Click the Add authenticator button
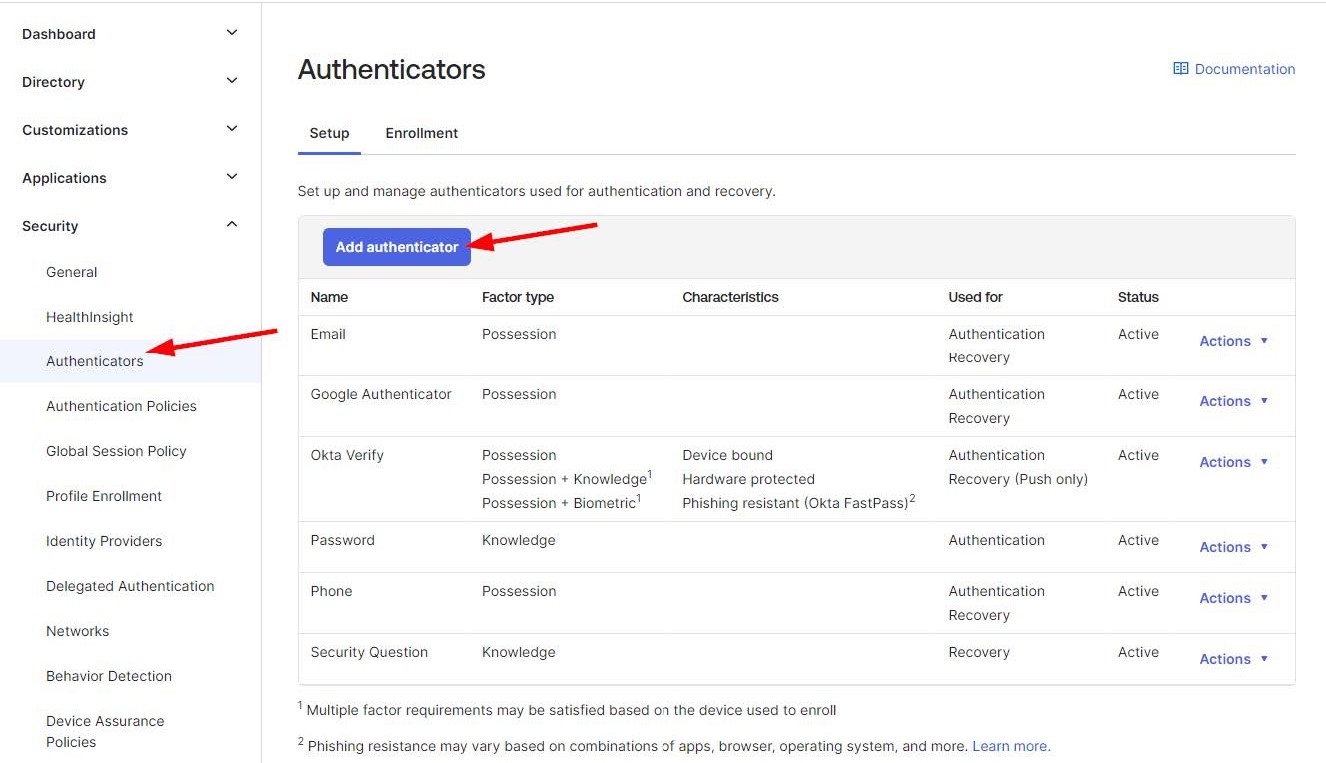The image size is (1326, 763). 396,247
